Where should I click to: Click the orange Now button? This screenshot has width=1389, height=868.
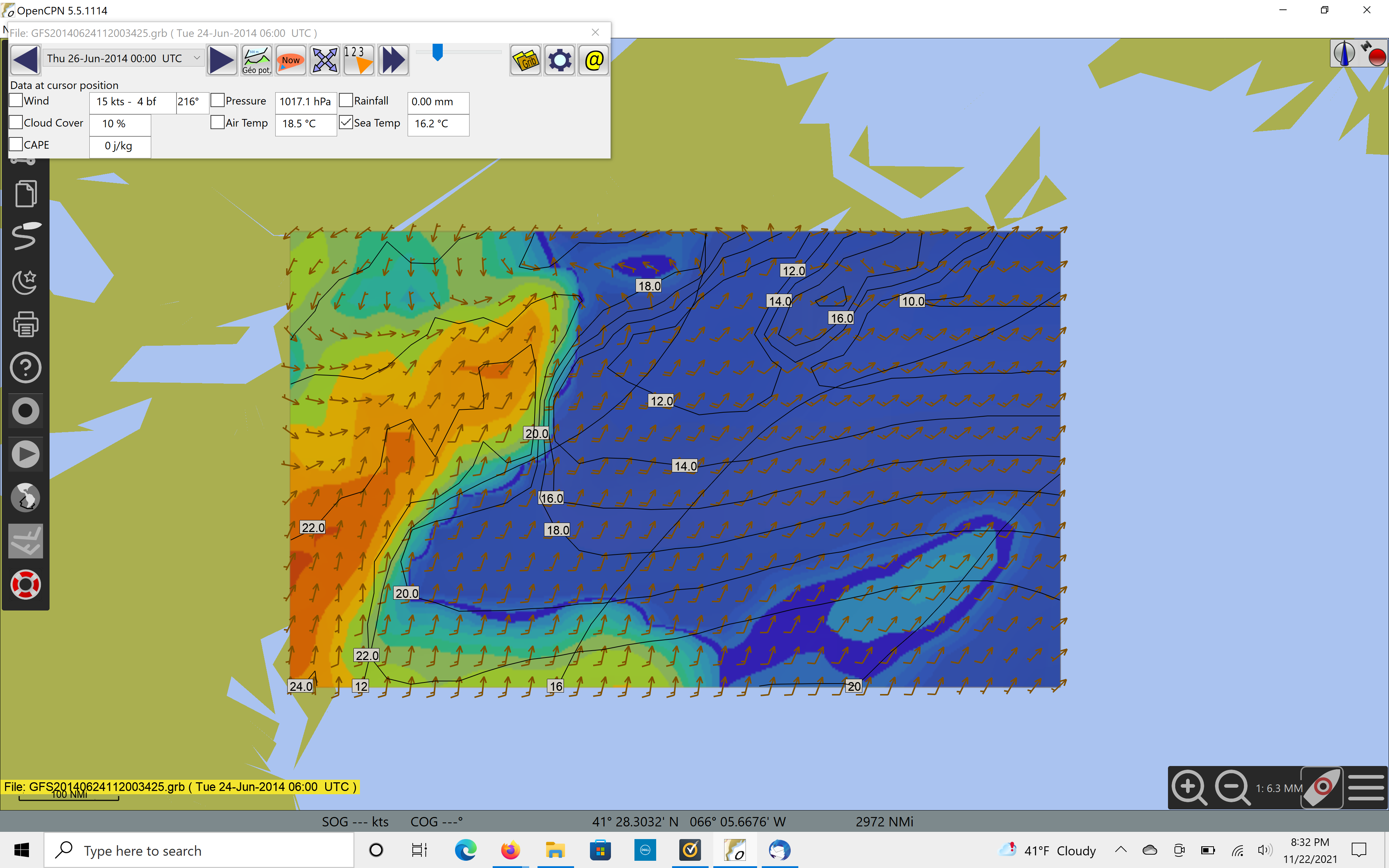[290, 60]
